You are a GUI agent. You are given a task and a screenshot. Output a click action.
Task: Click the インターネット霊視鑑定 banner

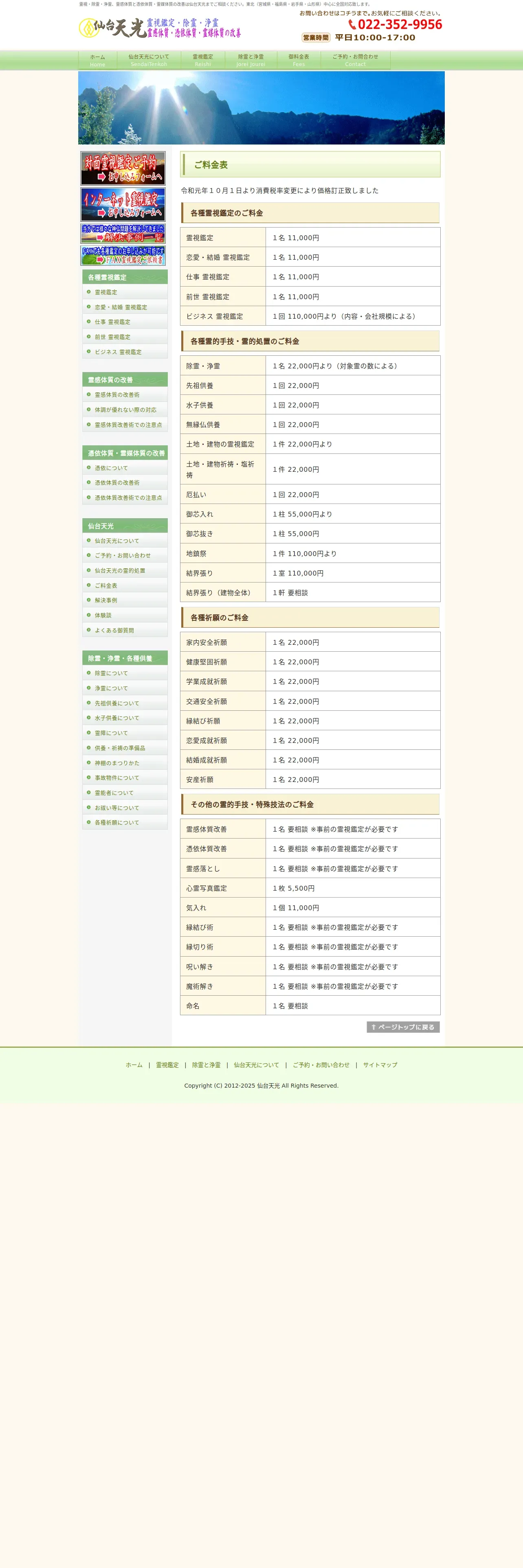click(123, 204)
